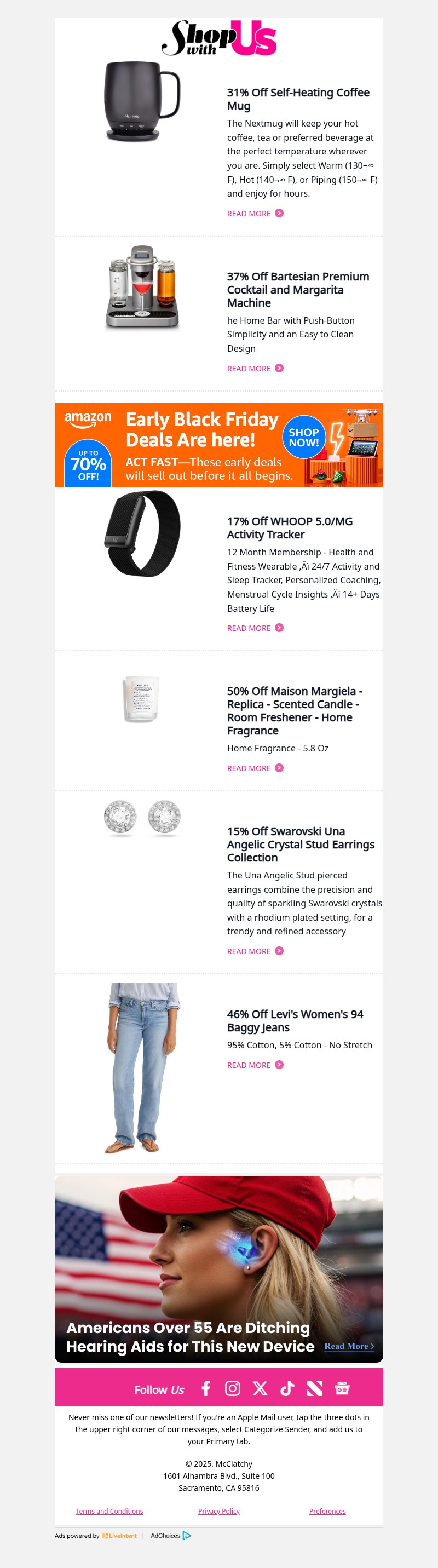Open the Instagram follow icon

[x=233, y=1389]
